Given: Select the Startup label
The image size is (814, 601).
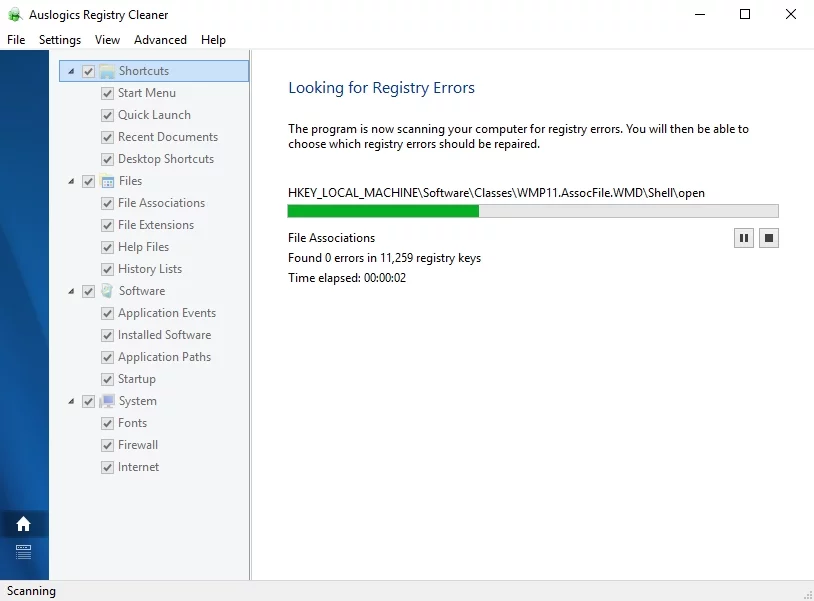Looking at the screenshot, I should [137, 379].
